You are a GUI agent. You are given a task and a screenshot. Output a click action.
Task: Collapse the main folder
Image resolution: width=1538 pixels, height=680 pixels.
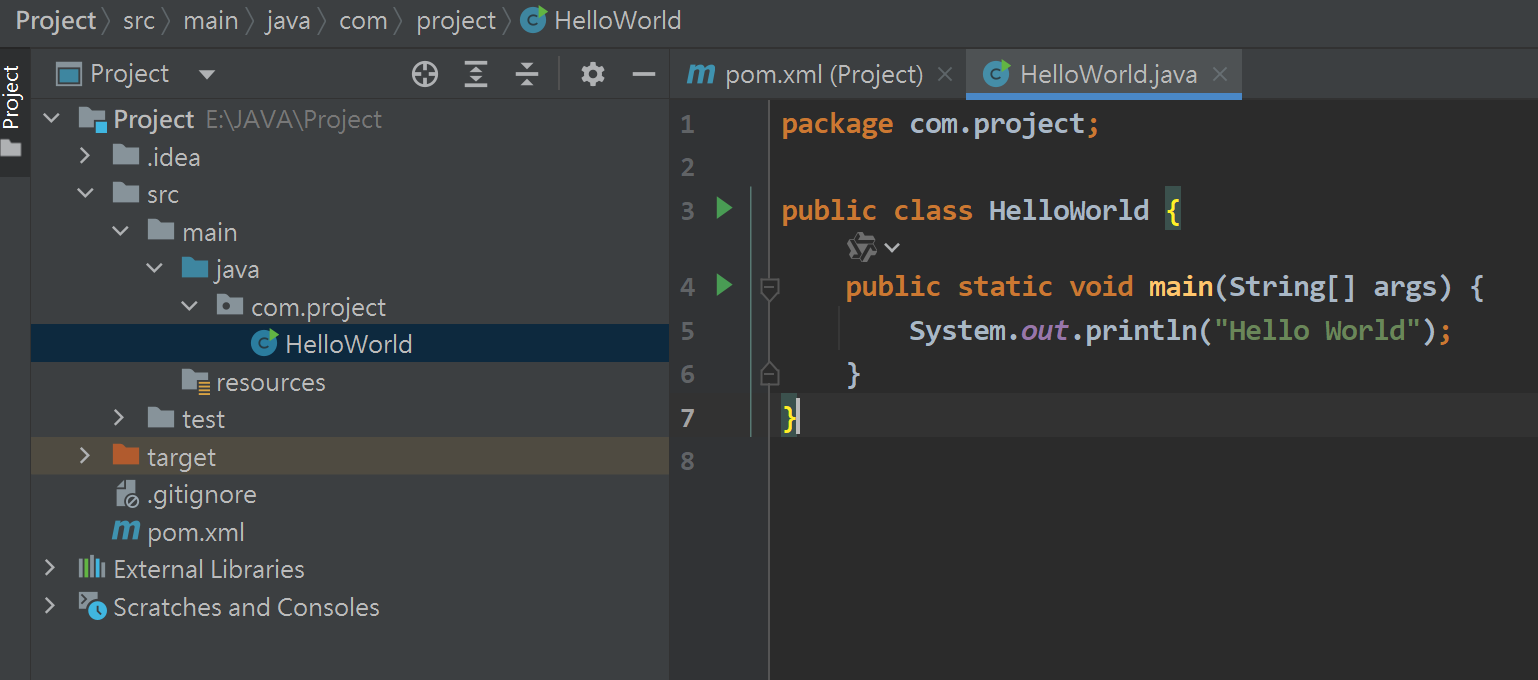120,231
